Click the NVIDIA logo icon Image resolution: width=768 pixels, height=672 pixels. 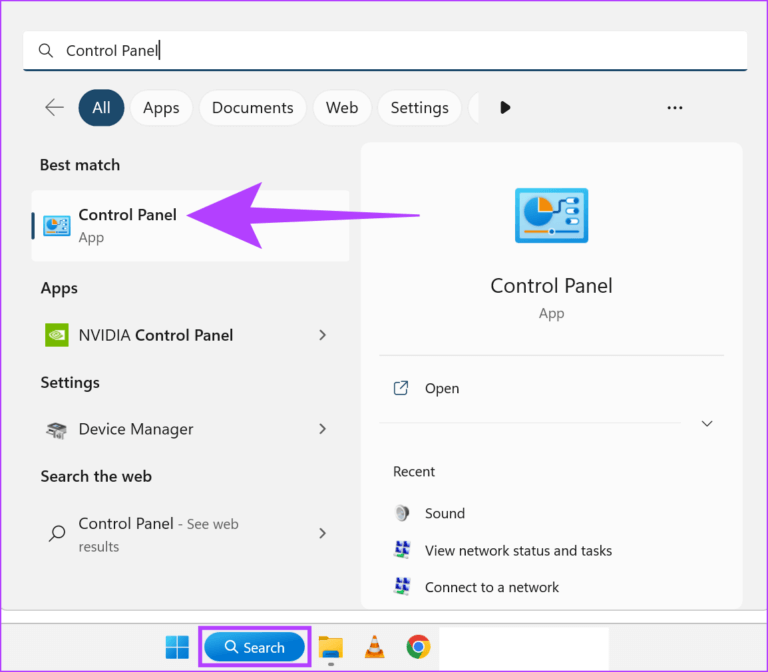pos(57,335)
